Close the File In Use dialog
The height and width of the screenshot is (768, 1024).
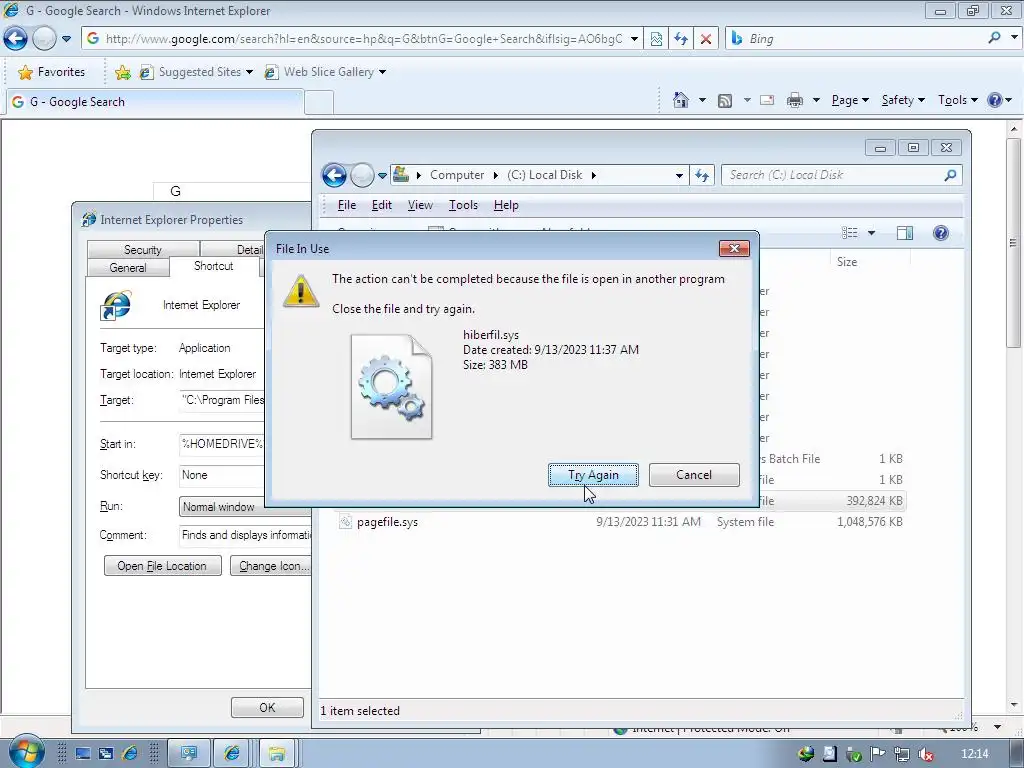[x=734, y=248]
